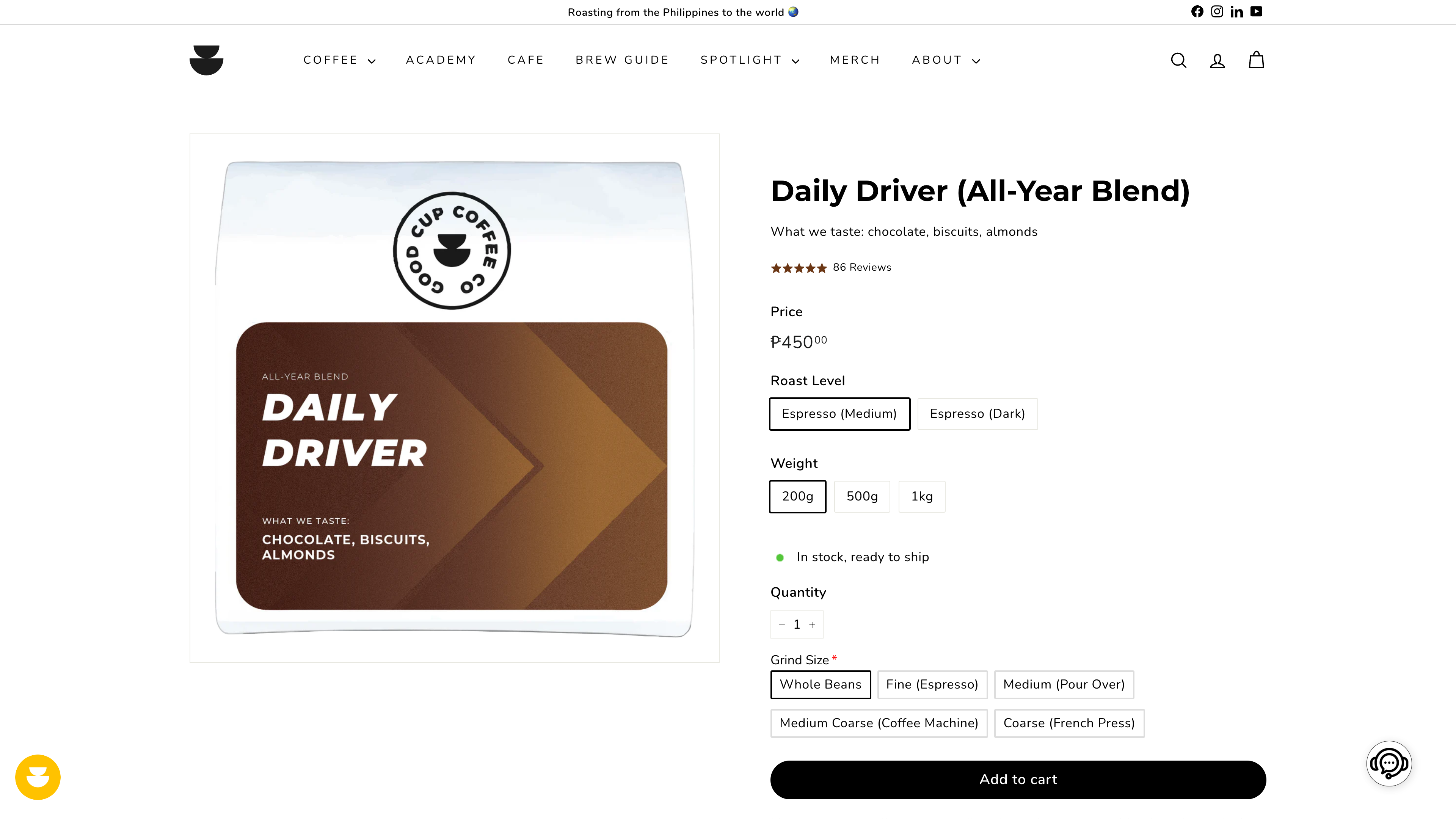Expand the About menu dropdown
Image resolution: width=1456 pixels, height=819 pixels.
point(946,60)
